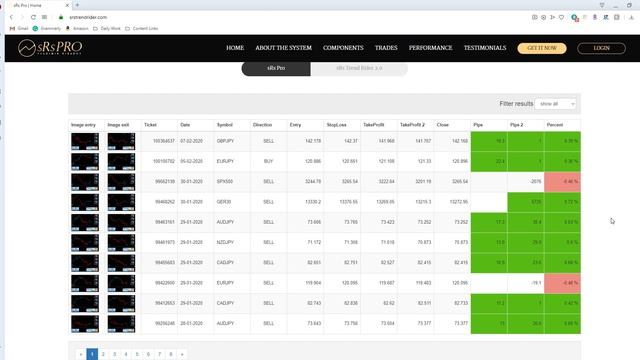Open entry image thumbnail for SPX500 row
This screenshot has width=640, height=360.
click(x=85, y=182)
